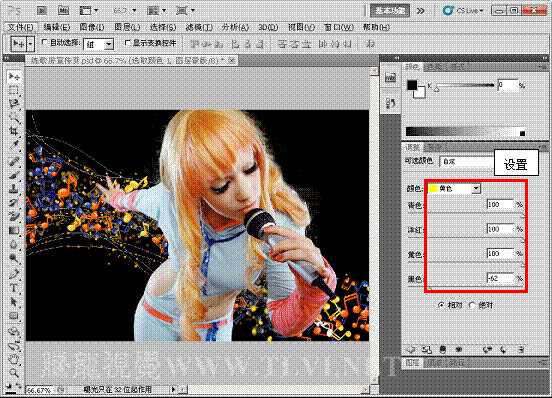This screenshot has width=552, height=398.
Task: Select the Lasso tool
Action: tap(14, 103)
